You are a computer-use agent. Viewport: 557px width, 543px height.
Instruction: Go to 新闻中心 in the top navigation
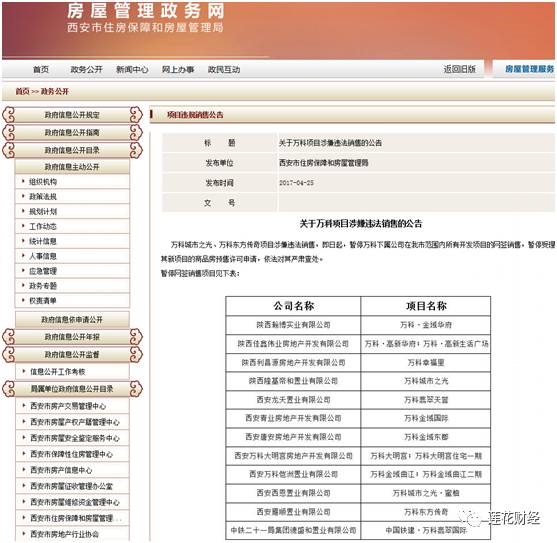click(132, 69)
